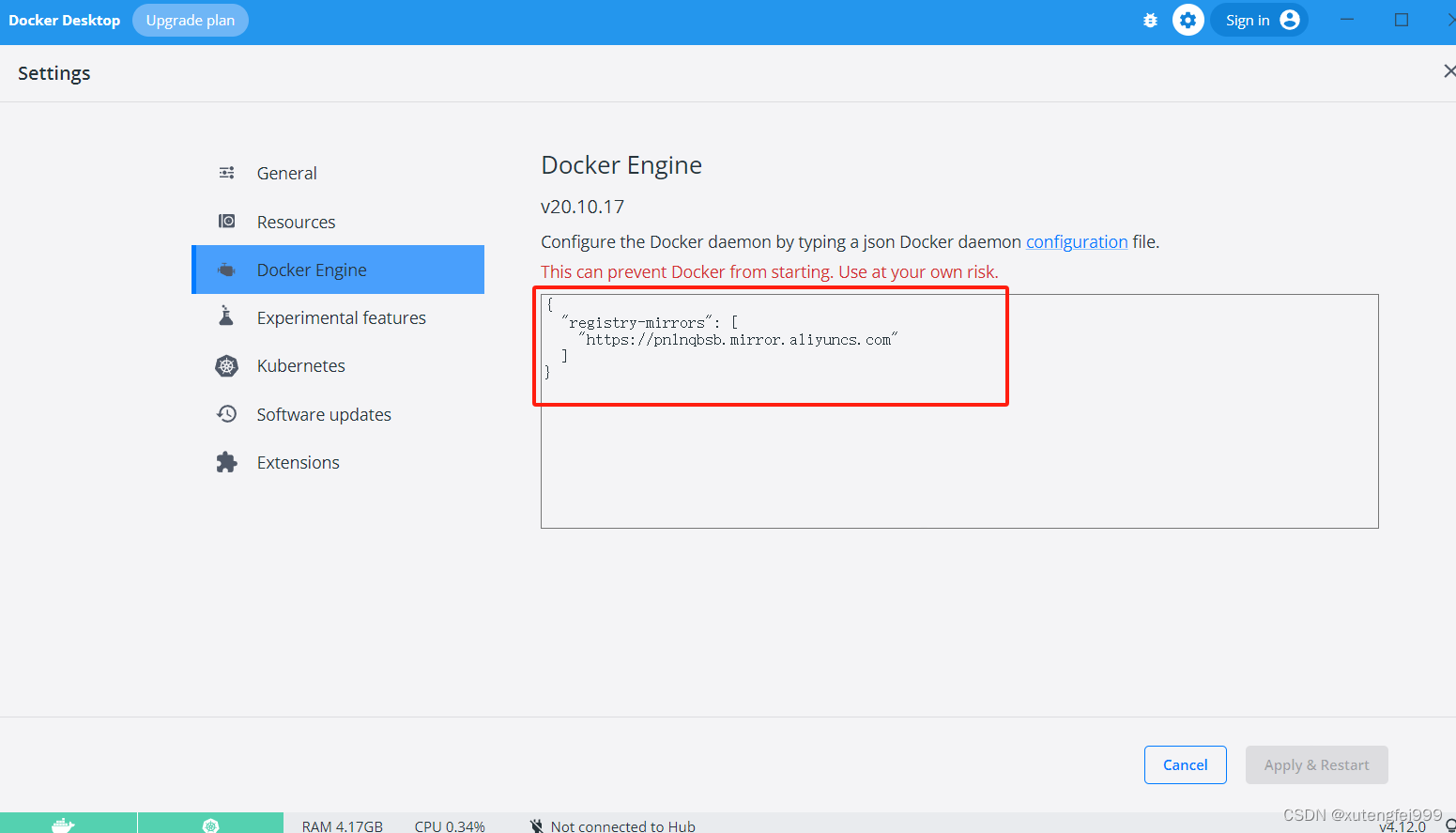
Task: Open Experimental features section
Action: coord(338,317)
